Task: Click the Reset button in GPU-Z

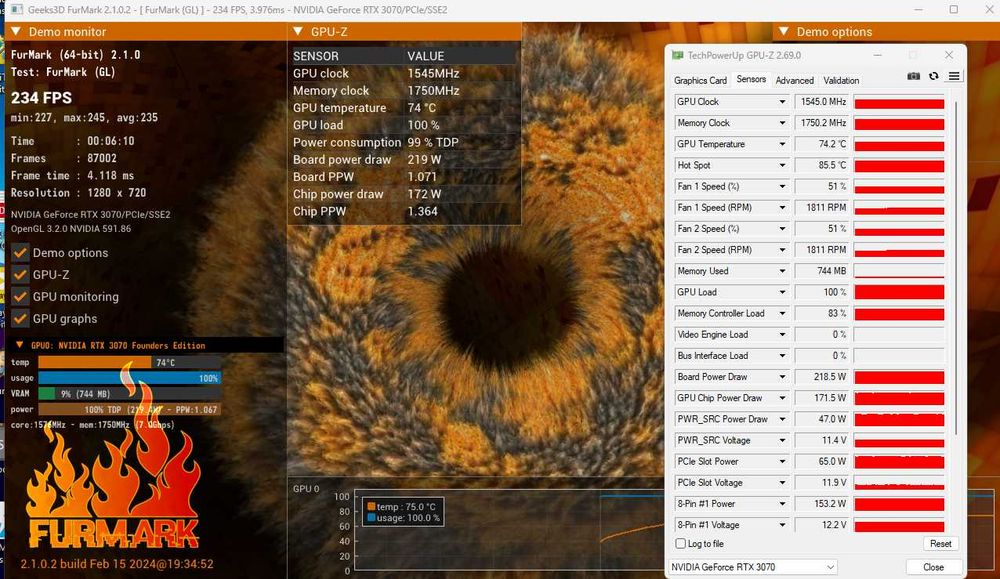Action: point(940,544)
